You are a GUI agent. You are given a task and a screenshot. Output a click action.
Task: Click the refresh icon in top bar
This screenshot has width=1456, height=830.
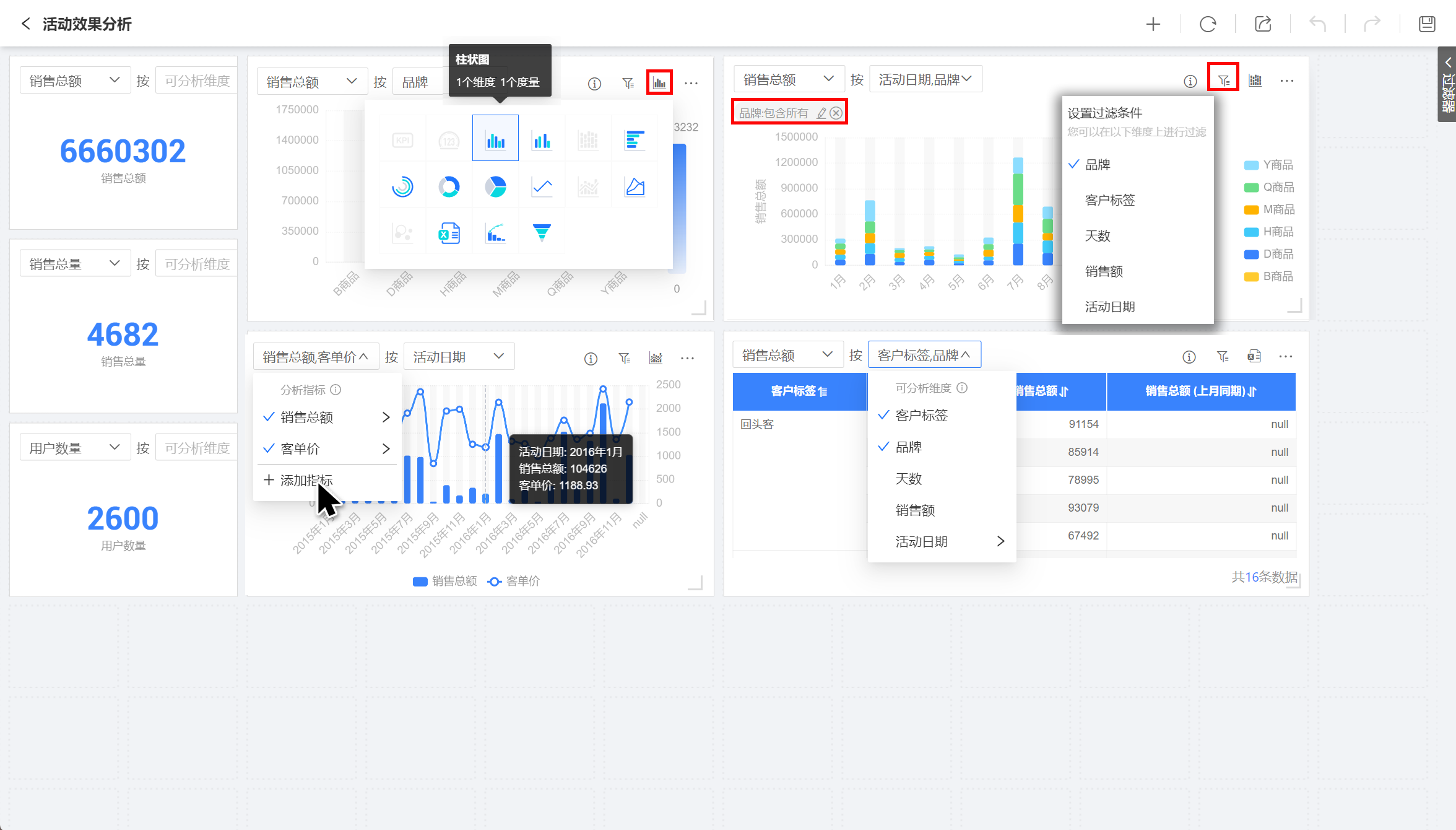[1208, 24]
